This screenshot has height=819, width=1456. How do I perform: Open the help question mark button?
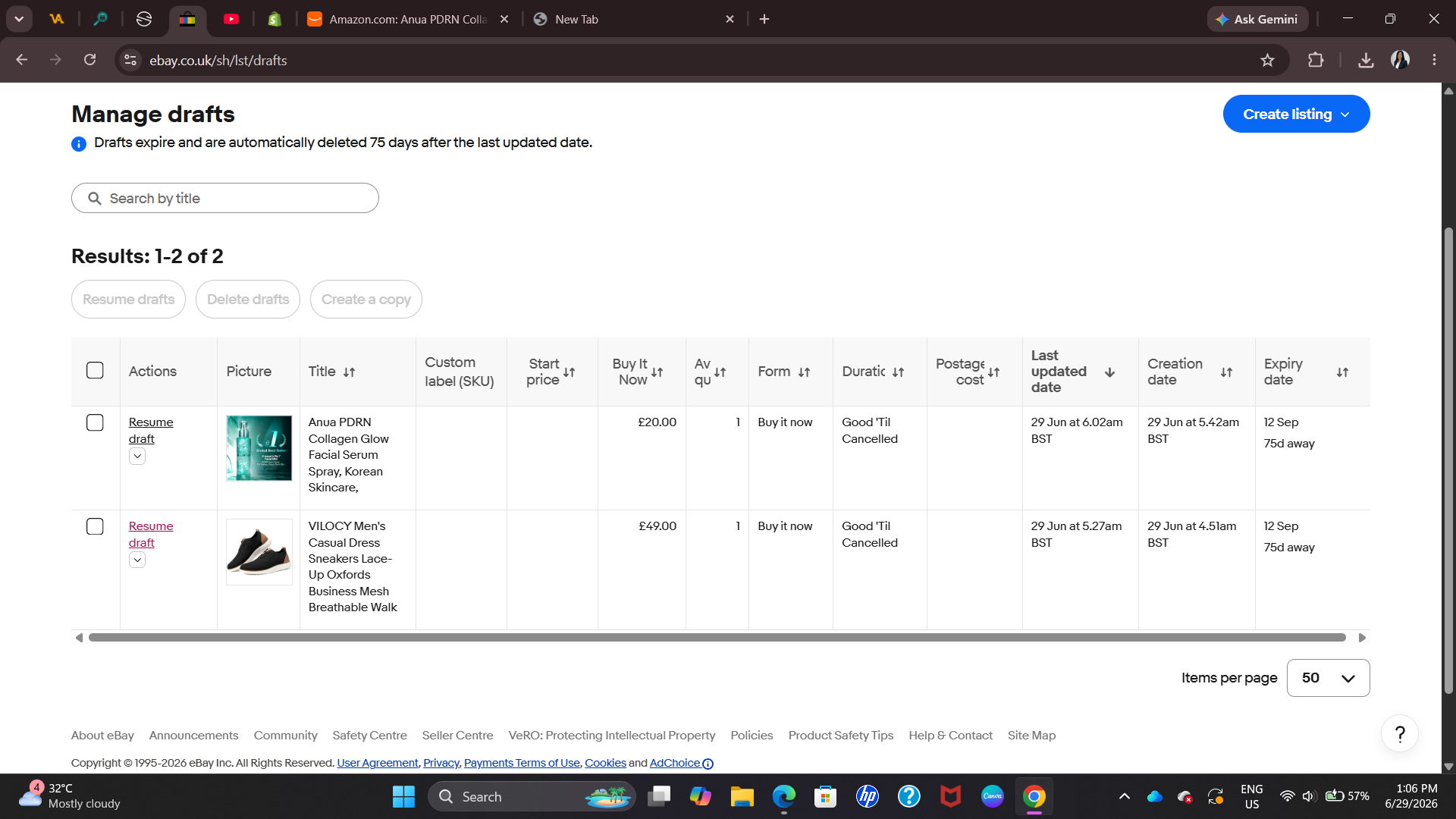(1400, 733)
